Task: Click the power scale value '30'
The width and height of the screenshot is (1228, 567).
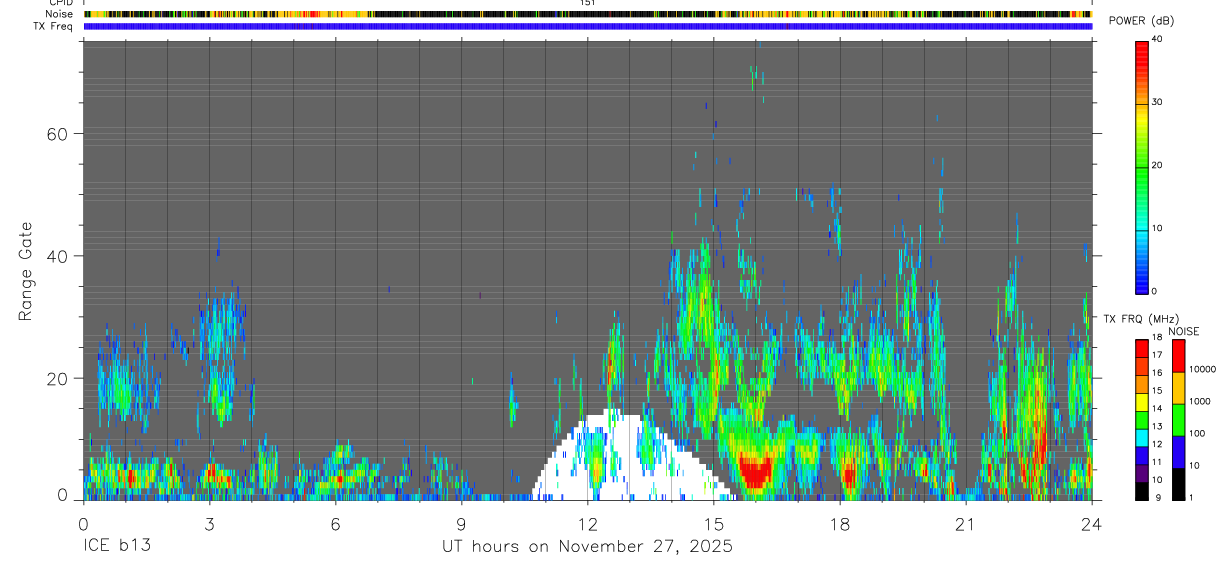Action: (x=1158, y=102)
